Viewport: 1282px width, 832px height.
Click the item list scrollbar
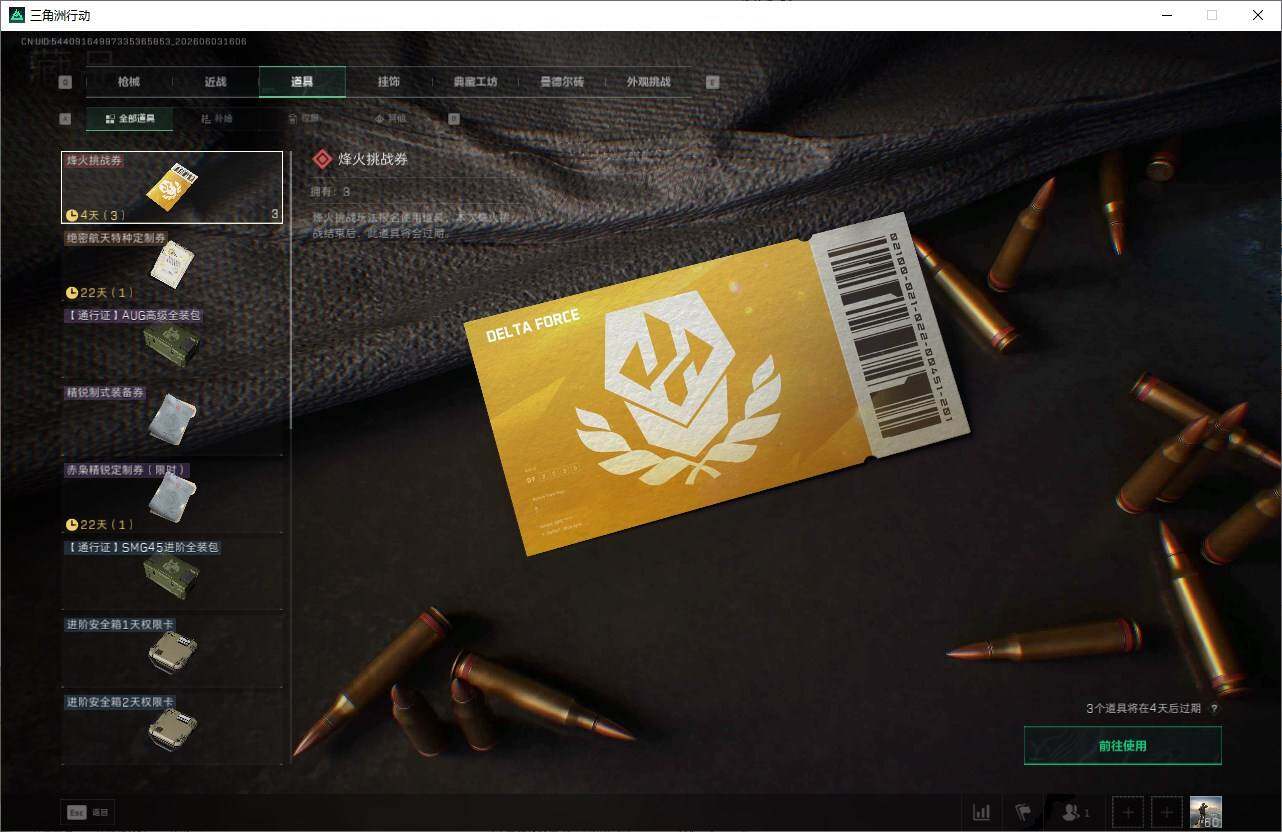[x=291, y=290]
